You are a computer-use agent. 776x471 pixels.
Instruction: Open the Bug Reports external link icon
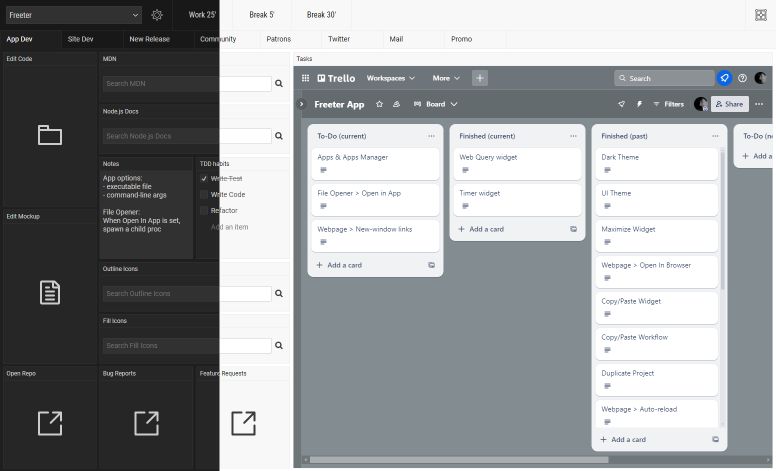click(146, 423)
